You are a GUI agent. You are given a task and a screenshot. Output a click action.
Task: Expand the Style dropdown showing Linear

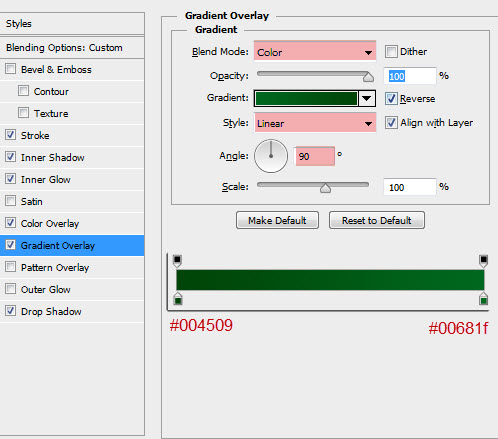point(315,123)
